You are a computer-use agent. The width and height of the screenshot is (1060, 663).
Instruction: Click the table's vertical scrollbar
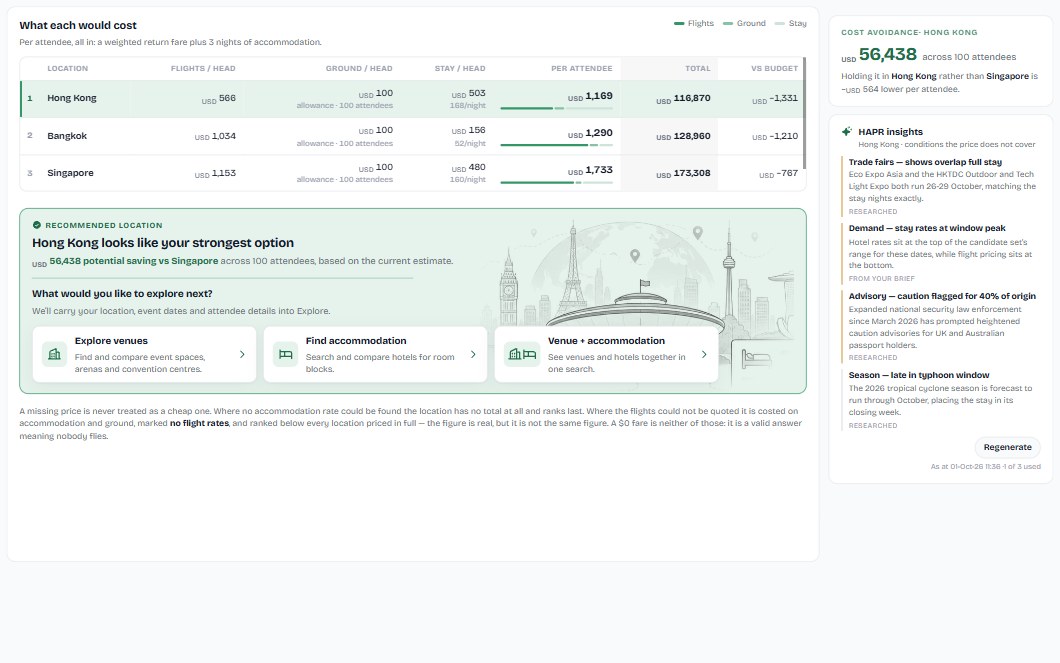coord(804,114)
